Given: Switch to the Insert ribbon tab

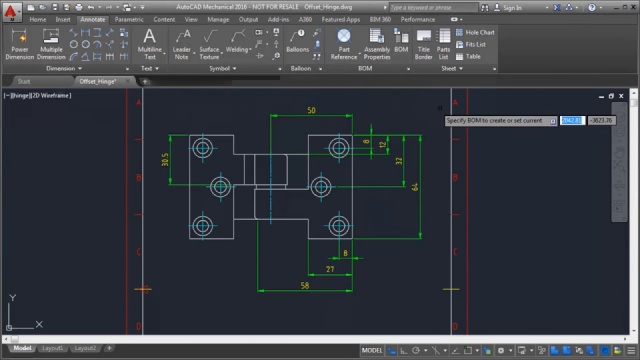Looking at the screenshot, I should (63, 19).
